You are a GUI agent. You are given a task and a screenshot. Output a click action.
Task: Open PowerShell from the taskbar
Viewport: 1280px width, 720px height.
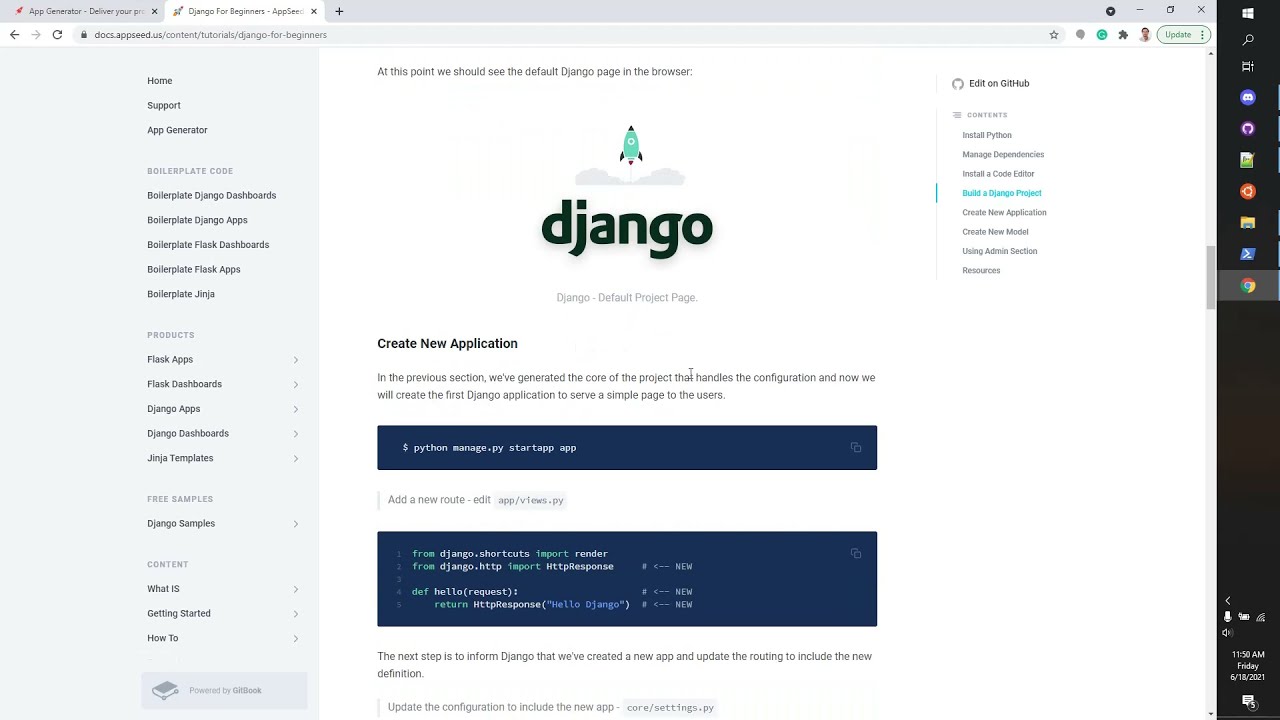point(1248,254)
